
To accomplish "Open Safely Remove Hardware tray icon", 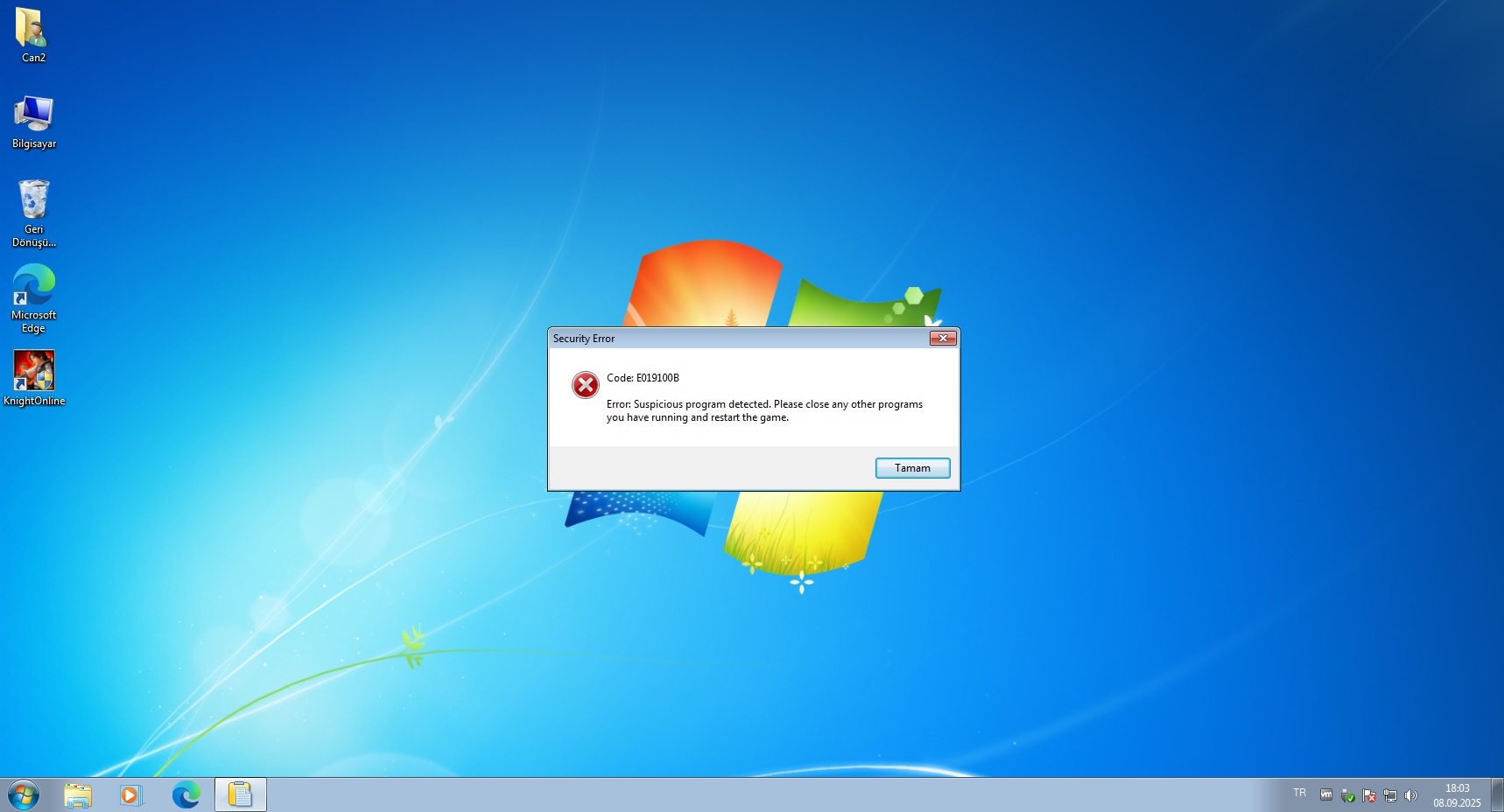I will tap(1347, 795).
